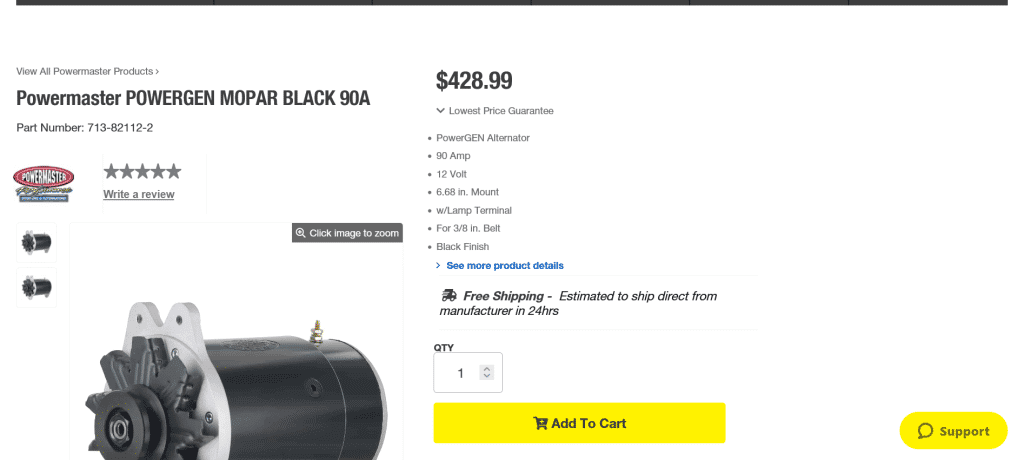This screenshot has height=460, width=1024.
Task: Click the Support chat bubble icon
Action: pyautogui.click(x=925, y=431)
